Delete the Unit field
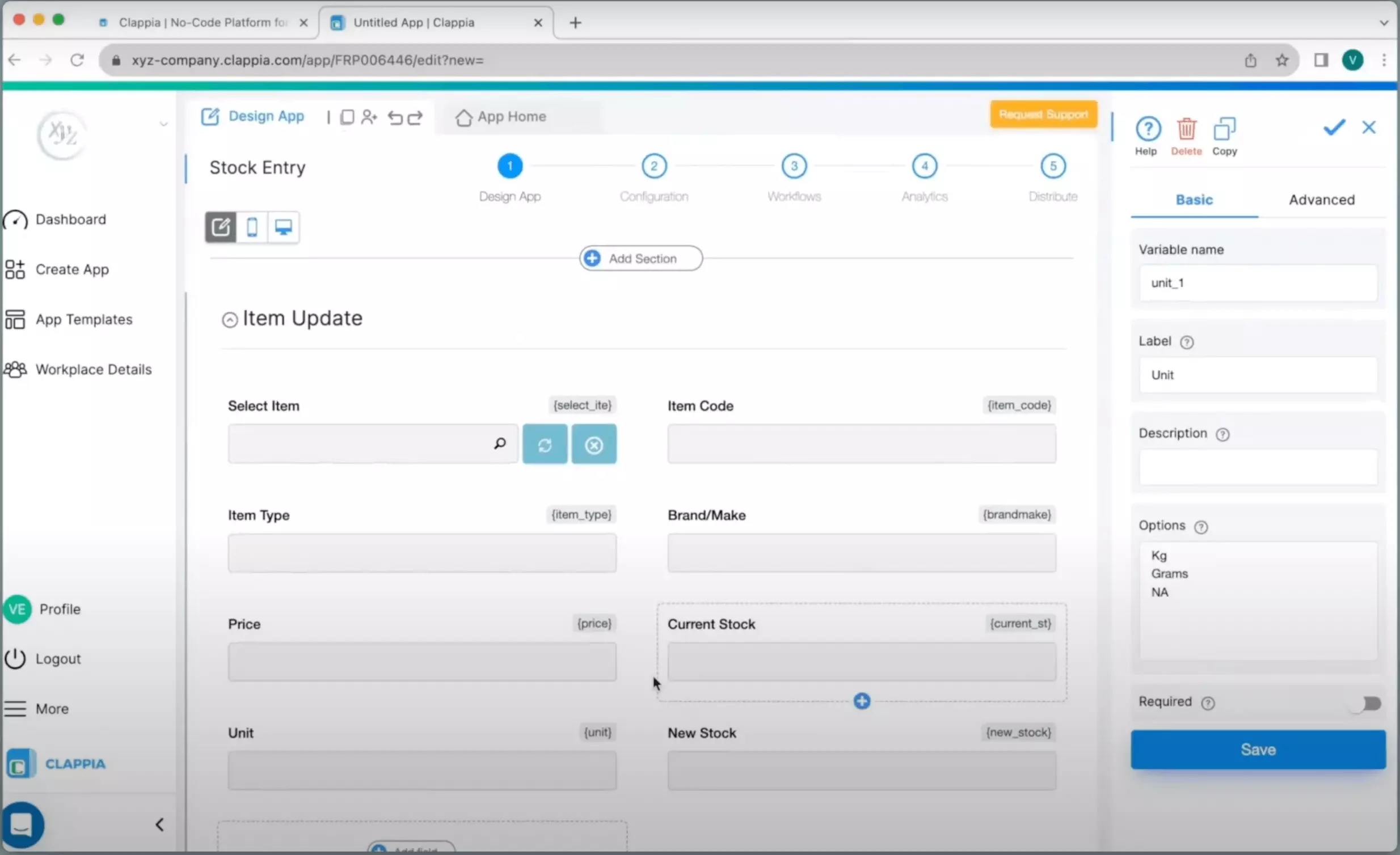Screen dimensions: 1400x855 (x=1186, y=129)
